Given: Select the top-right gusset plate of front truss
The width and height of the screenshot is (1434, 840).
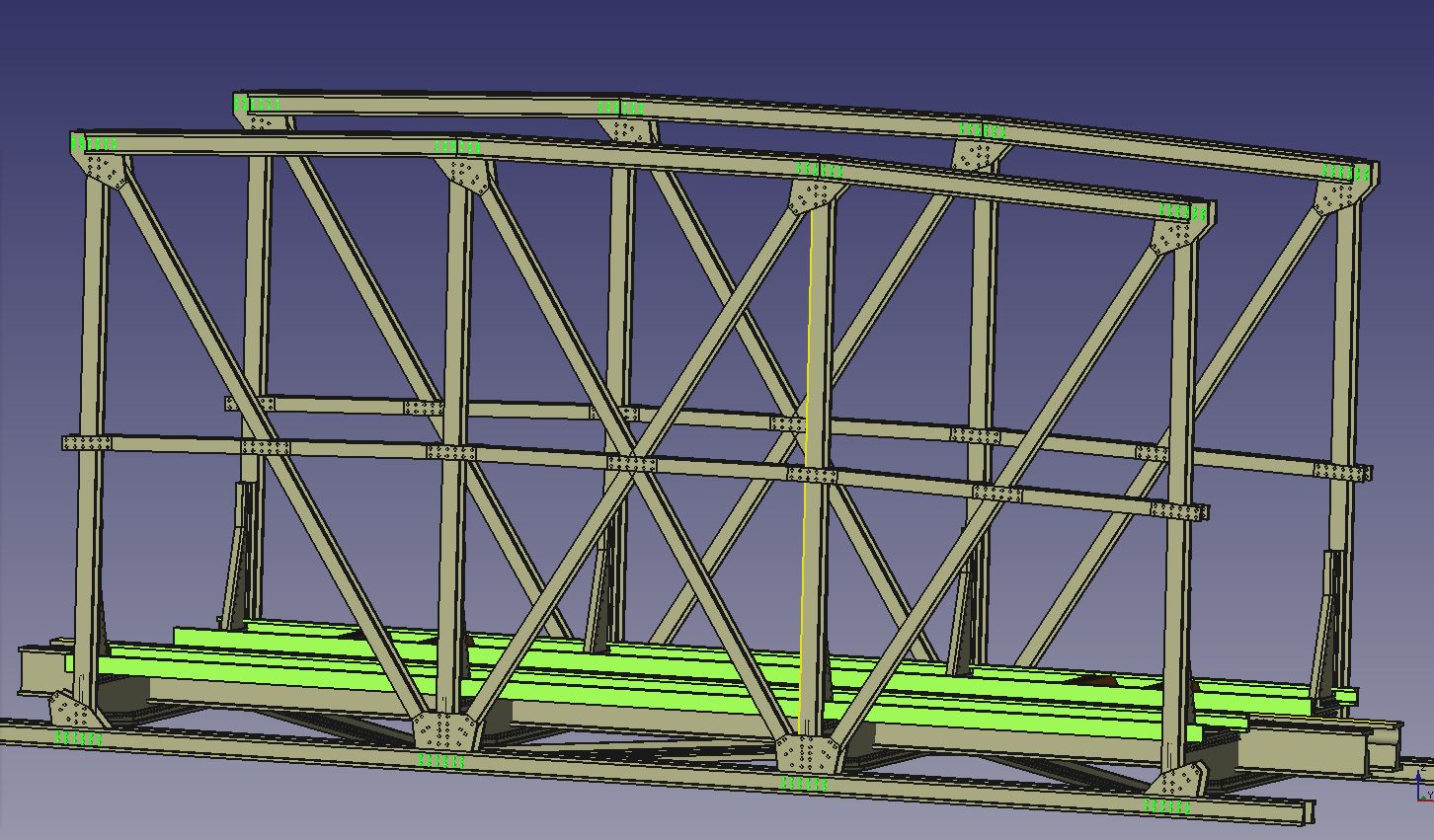Looking at the screenshot, I should point(1175,237).
